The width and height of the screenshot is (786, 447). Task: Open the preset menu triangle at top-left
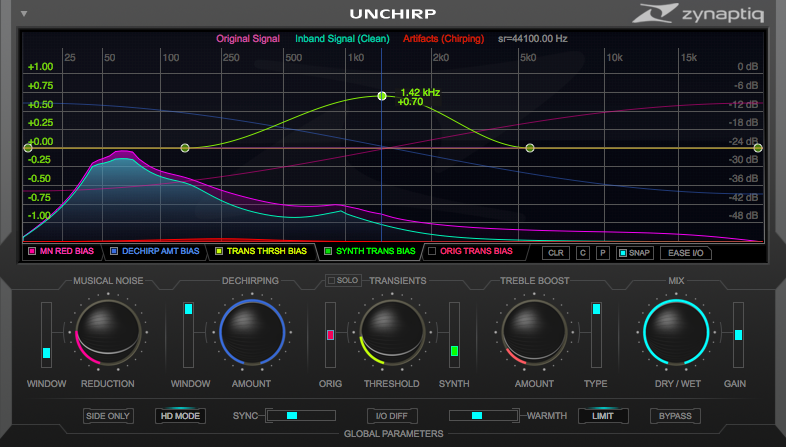point(24,14)
